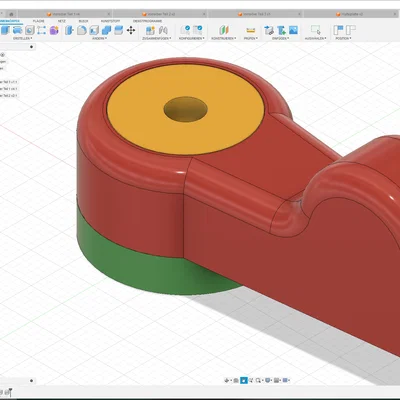Click the Home button beside document tabs
Viewport: 400px width, 400px height.
point(11,14)
